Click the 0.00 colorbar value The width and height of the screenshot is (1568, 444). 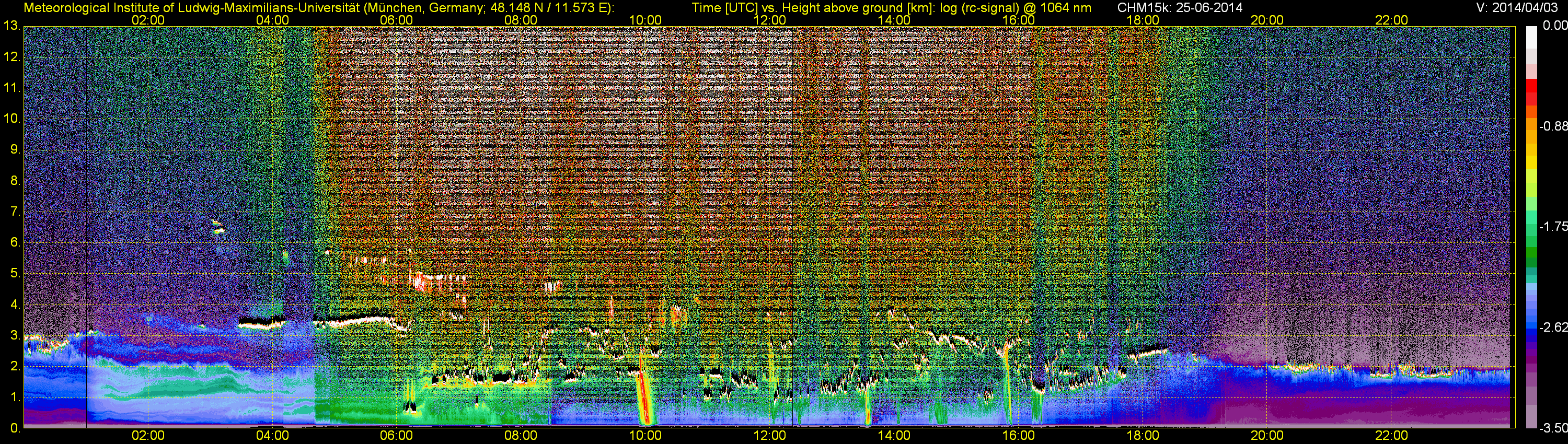pyautogui.click(x=1555, y=26)
